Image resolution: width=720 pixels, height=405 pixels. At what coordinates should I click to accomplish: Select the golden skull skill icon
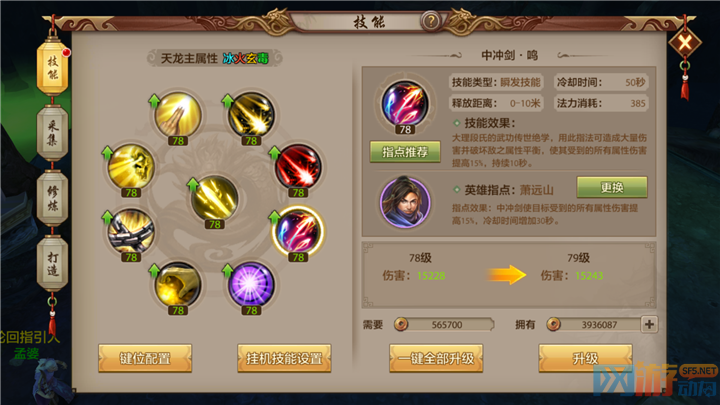point(131,166)
